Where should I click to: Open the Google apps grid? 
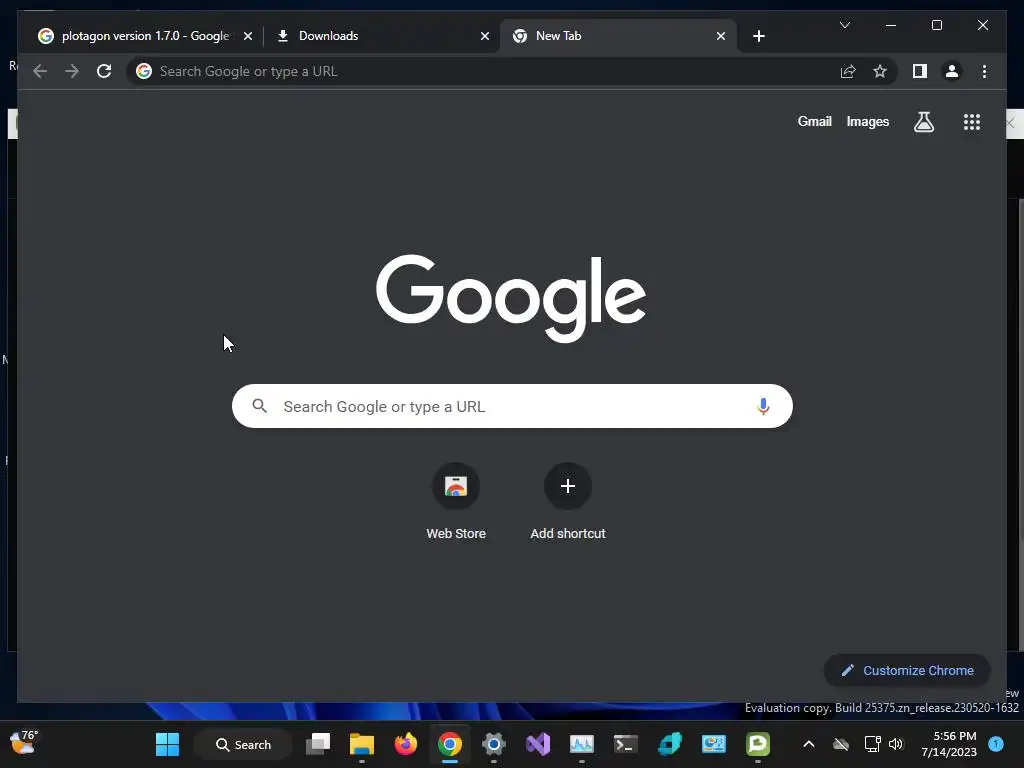972,122
